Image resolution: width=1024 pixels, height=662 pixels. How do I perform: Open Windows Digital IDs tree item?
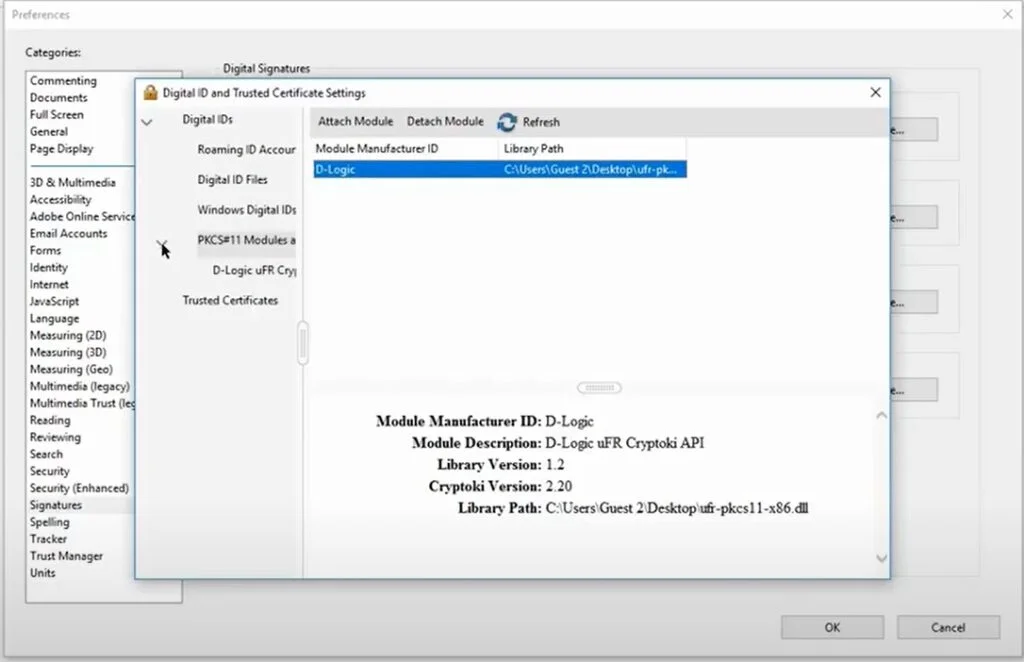[x=247, y=210]
